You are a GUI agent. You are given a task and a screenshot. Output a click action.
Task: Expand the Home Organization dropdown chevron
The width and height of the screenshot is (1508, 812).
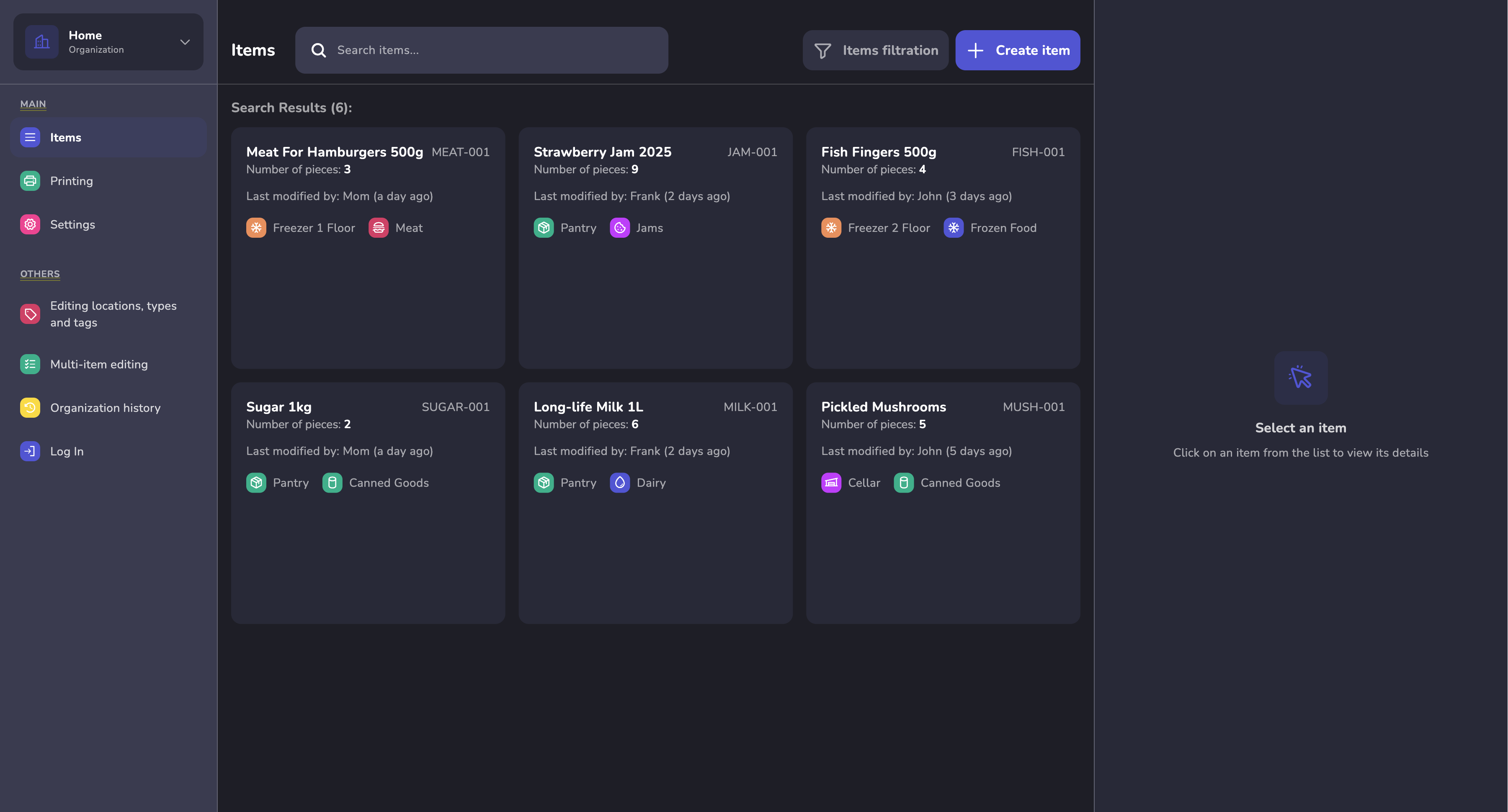(x=184, y=41)
